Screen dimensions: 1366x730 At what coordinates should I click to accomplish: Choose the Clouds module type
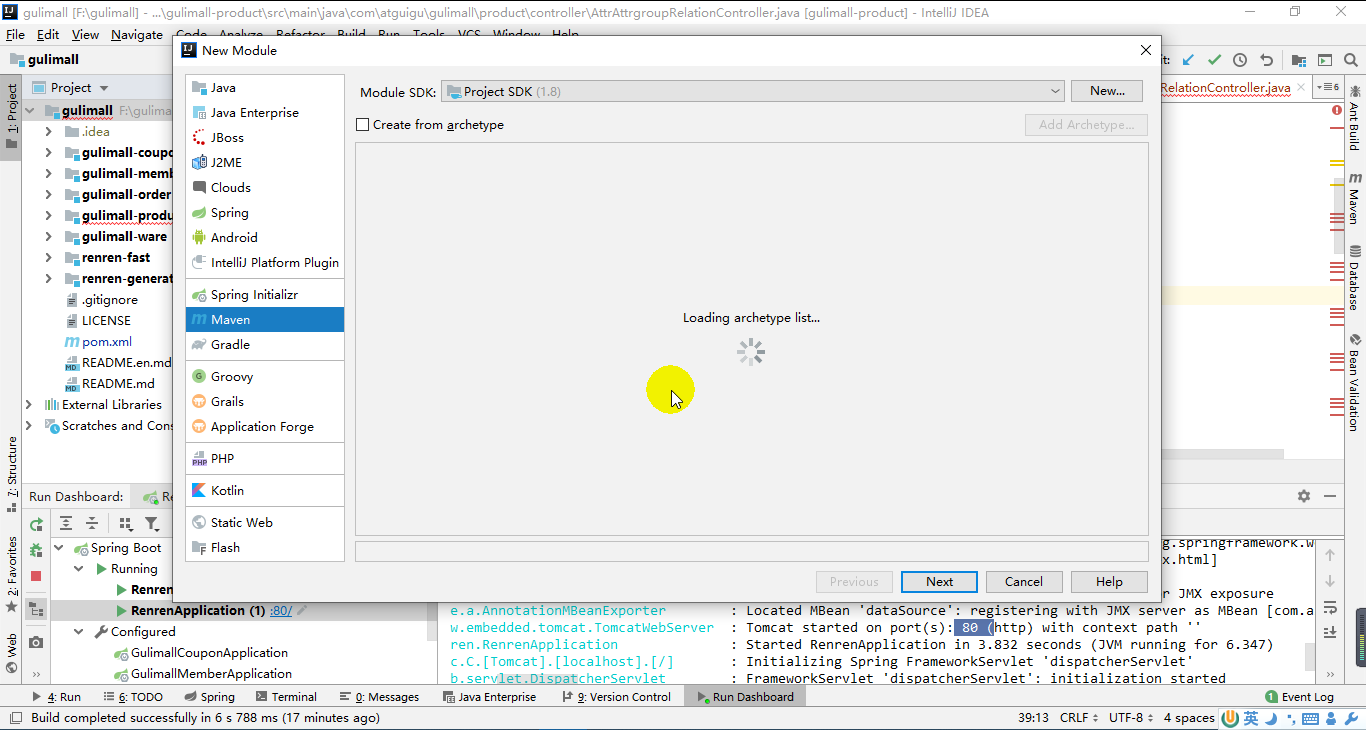tap(264, 188)
